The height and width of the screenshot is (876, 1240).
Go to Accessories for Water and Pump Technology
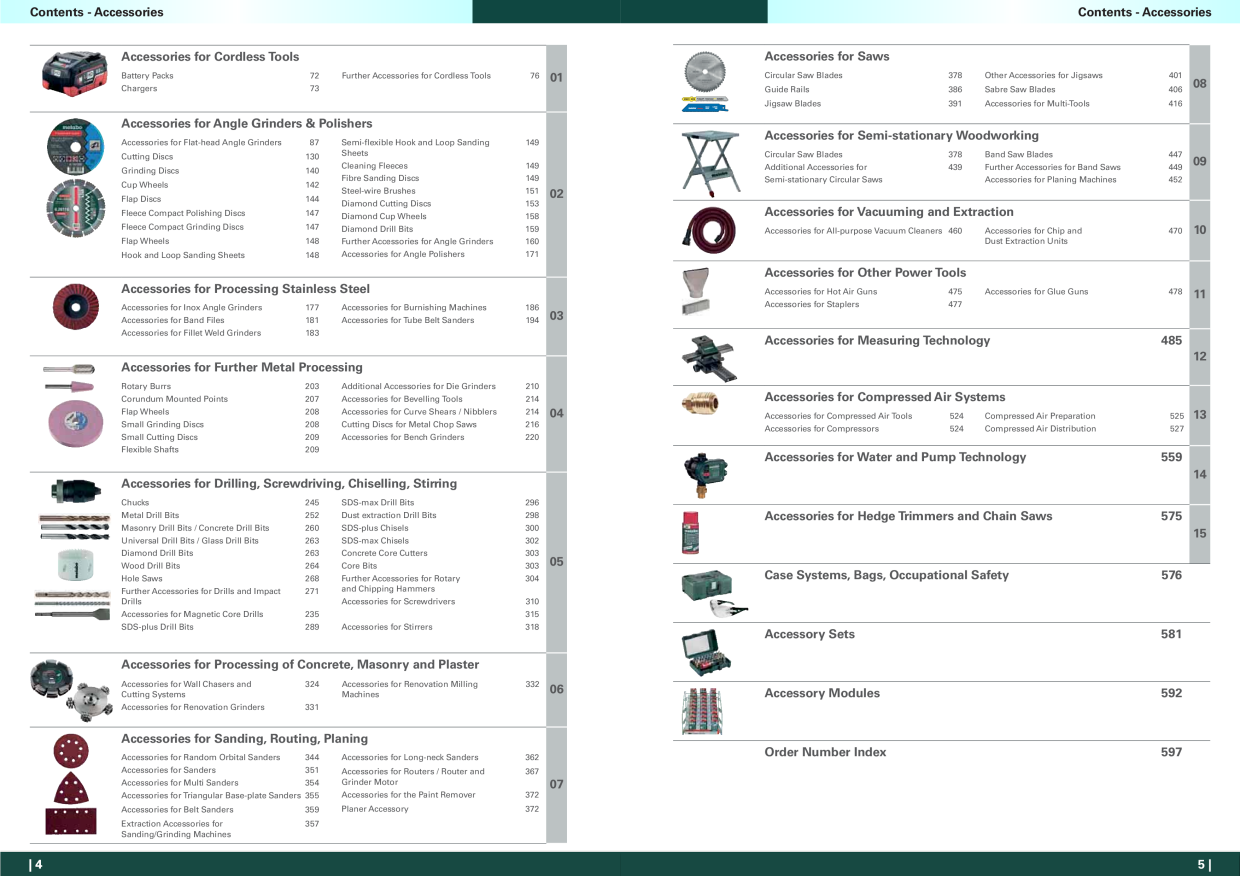(895, 458)
